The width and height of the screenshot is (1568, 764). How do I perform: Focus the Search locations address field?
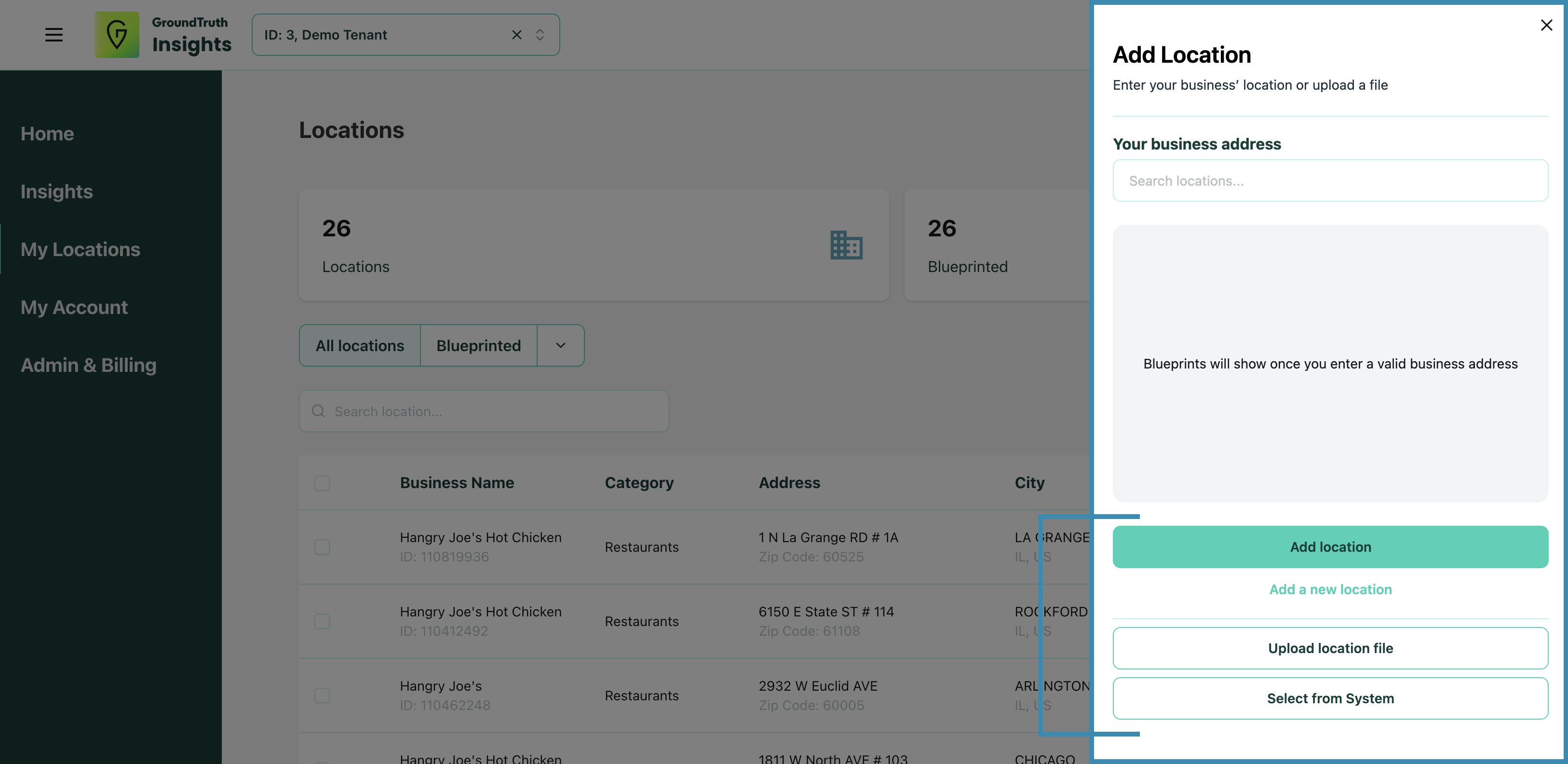1330,180
